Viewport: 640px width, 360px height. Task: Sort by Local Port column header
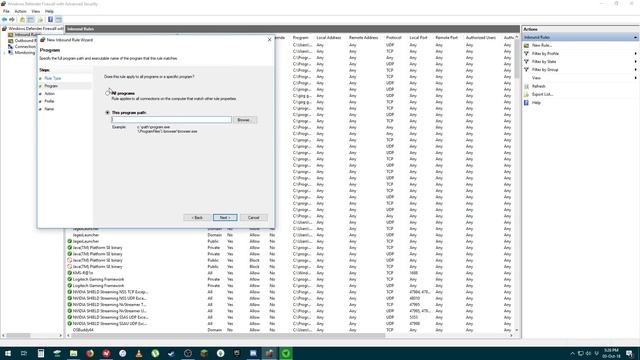click(418, 38)
